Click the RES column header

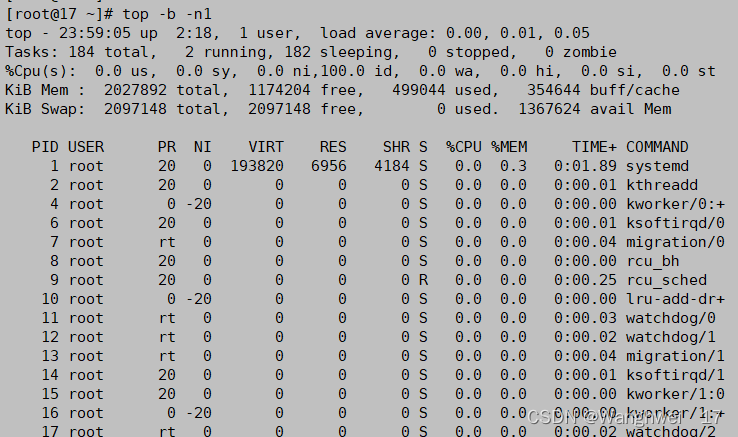click(x=333, y=147)
